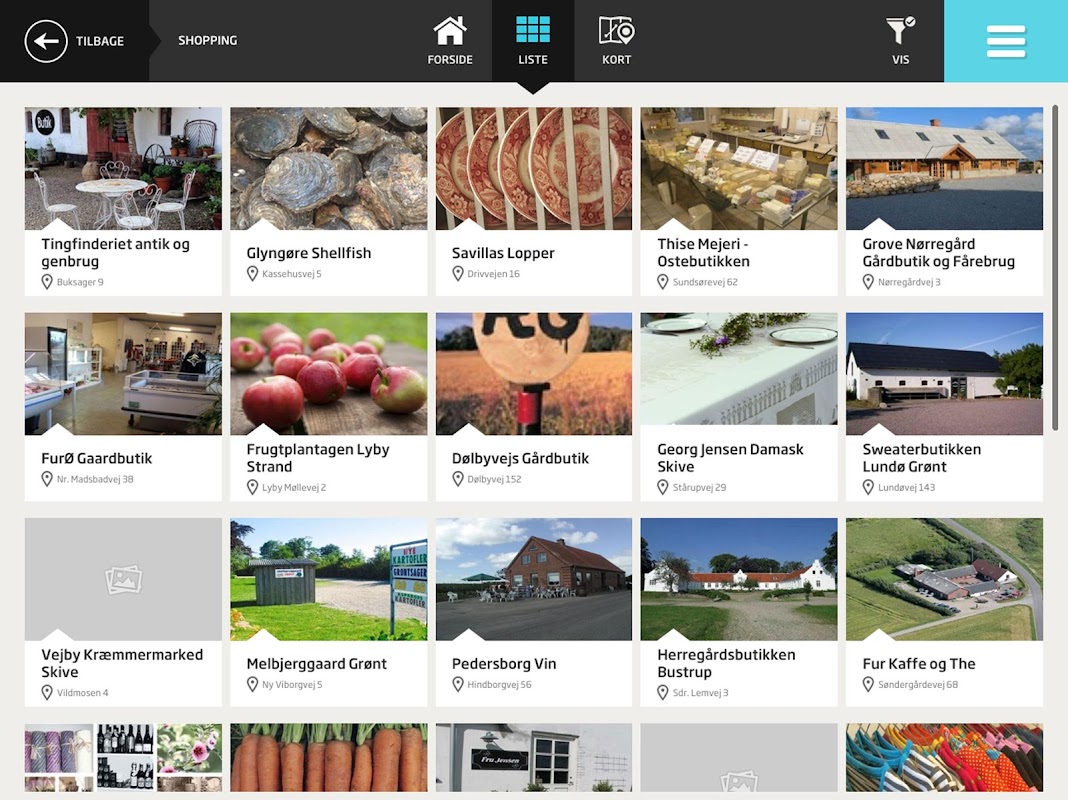Open the hamburger menu
The height and width of the screenshot is (800, 1068).
(x=1006, y=41)
